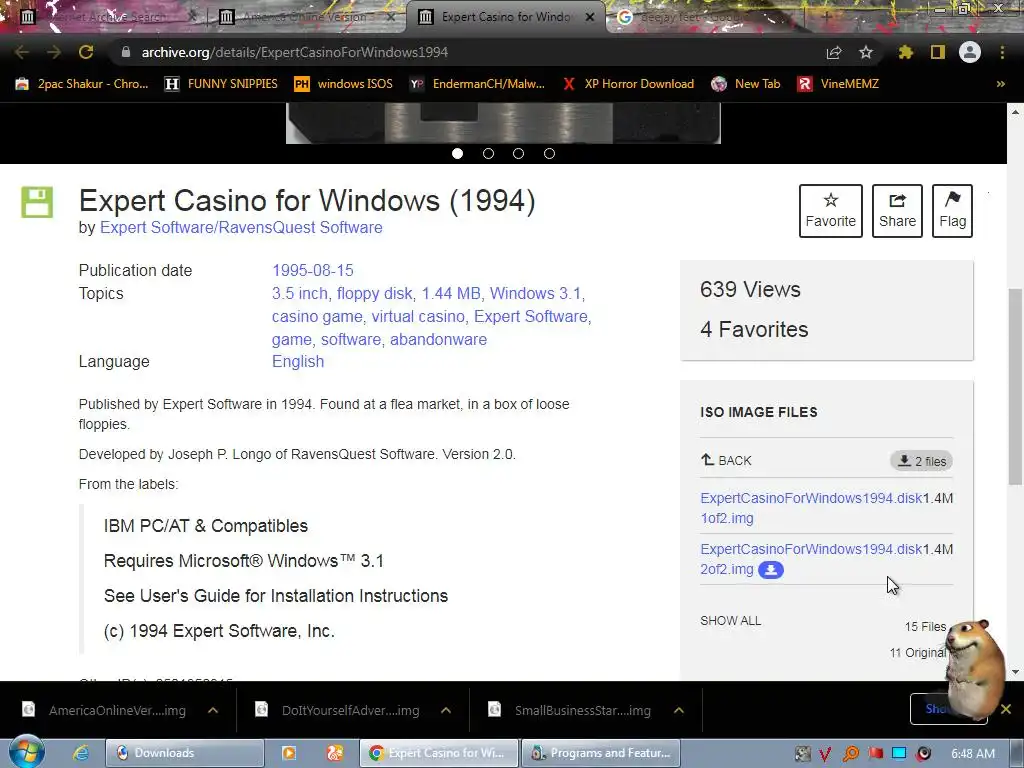Switch to Programs and Features taskbar window
The height and width of the screenshot is (768, 1024).
[x=601, y=753]
